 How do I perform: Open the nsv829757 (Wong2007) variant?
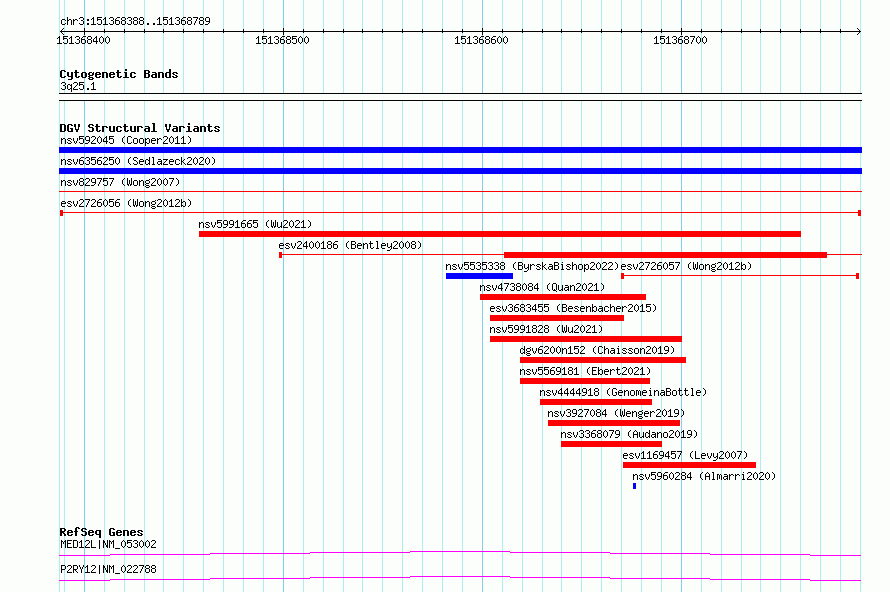120,182
